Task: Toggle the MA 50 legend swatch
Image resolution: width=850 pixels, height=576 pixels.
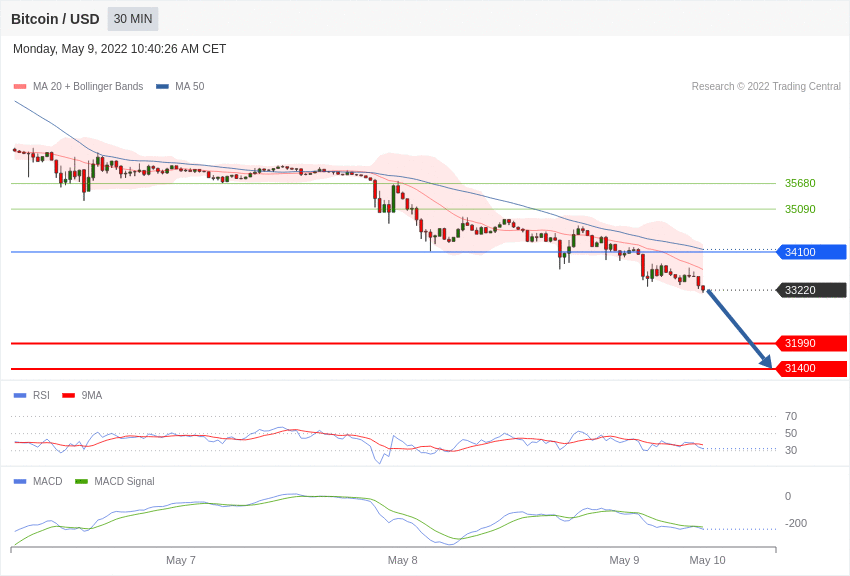Action: point(162,86)
